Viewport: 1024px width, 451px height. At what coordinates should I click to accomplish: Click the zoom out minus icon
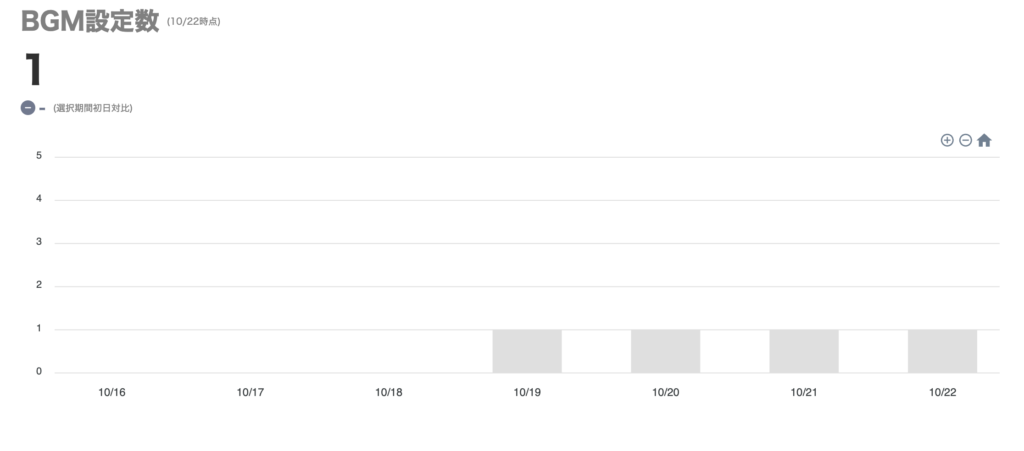[x=965, y=141]
